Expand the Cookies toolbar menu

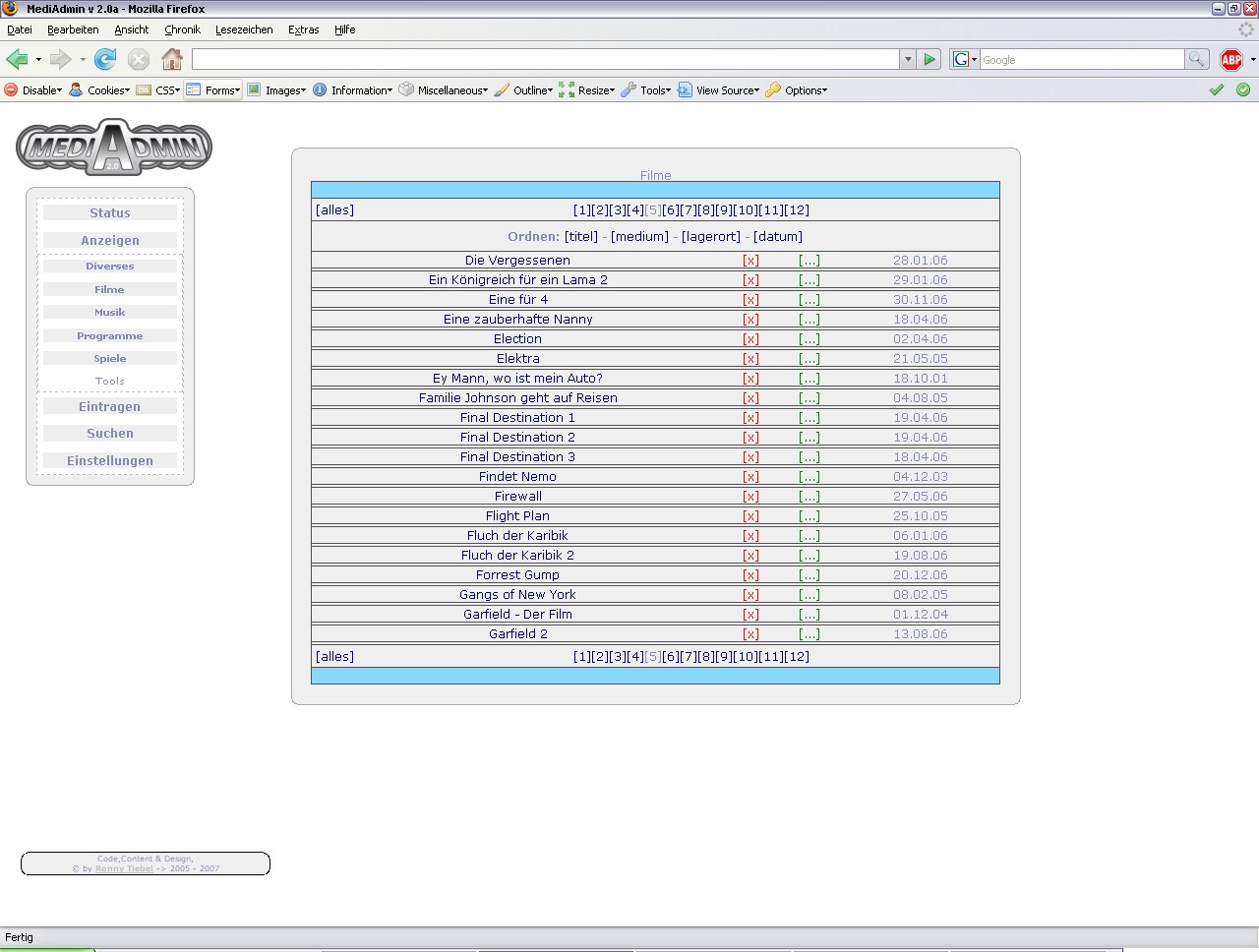click(107, 90)
